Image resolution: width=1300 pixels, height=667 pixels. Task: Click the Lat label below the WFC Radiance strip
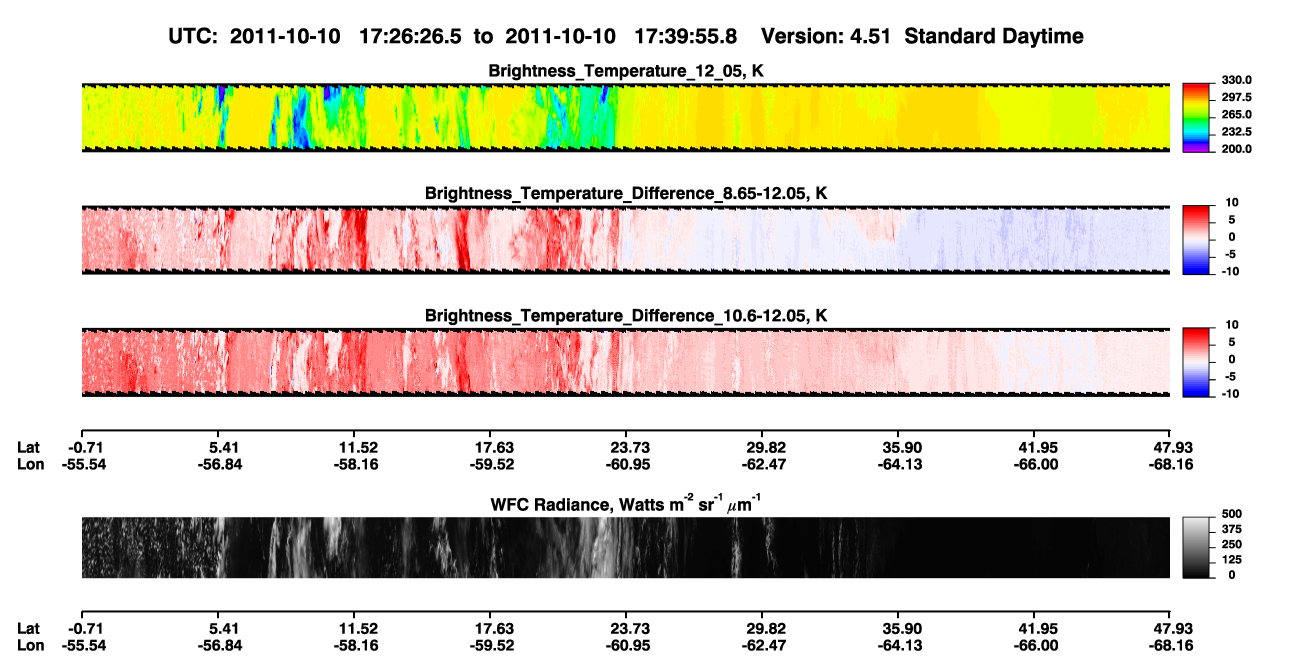tap(29, 628)
